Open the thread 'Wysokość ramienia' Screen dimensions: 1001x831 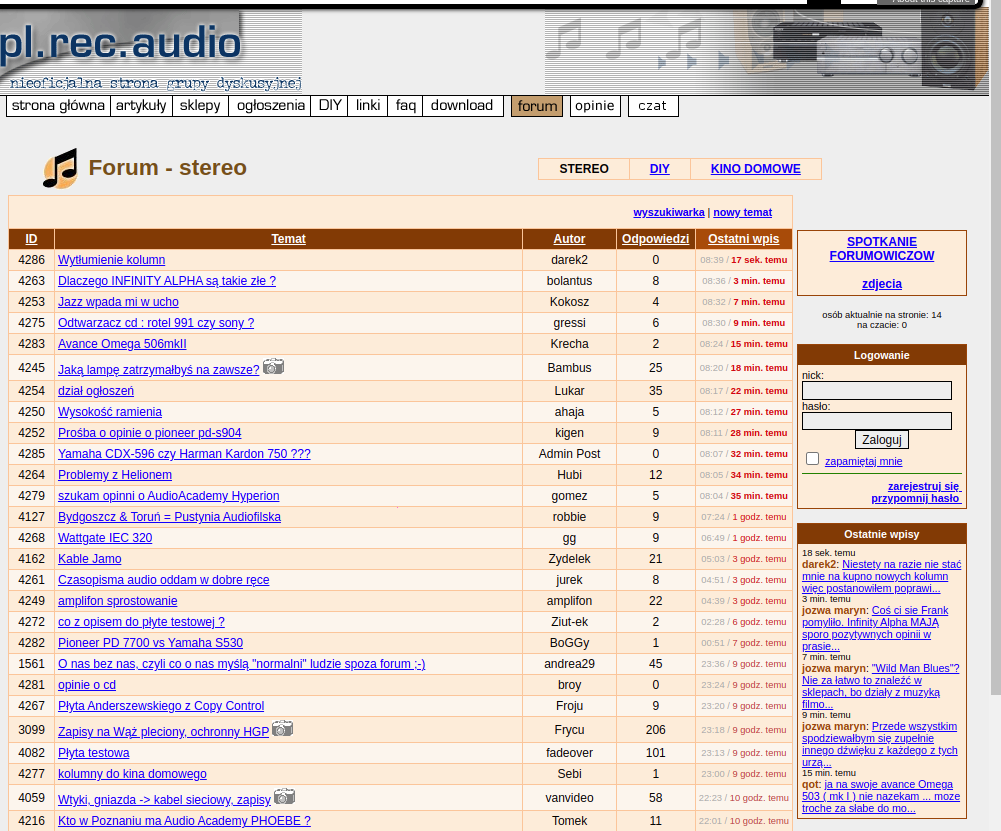(110, 412)
